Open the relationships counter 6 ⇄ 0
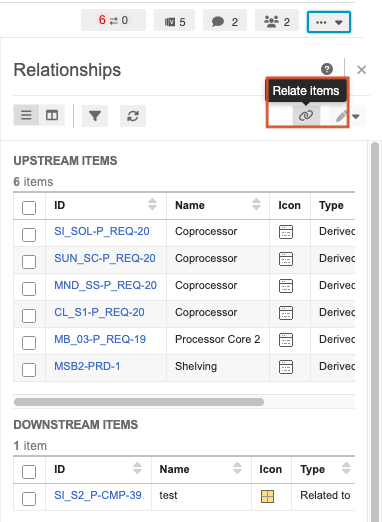382x522 pixels. 113,20
